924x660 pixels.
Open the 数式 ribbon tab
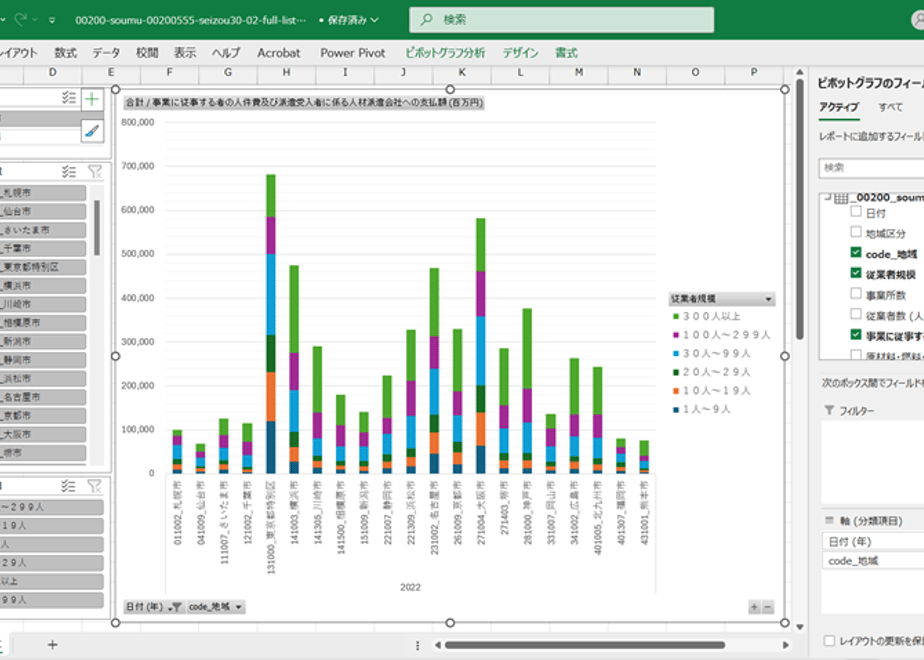point(65,53)
